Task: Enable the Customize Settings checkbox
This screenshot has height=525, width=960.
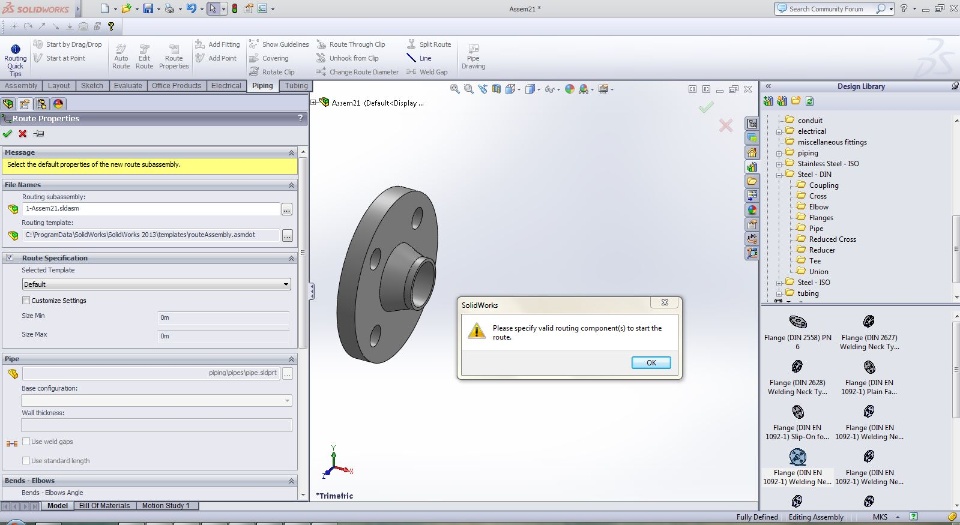Action: point(26,300)
